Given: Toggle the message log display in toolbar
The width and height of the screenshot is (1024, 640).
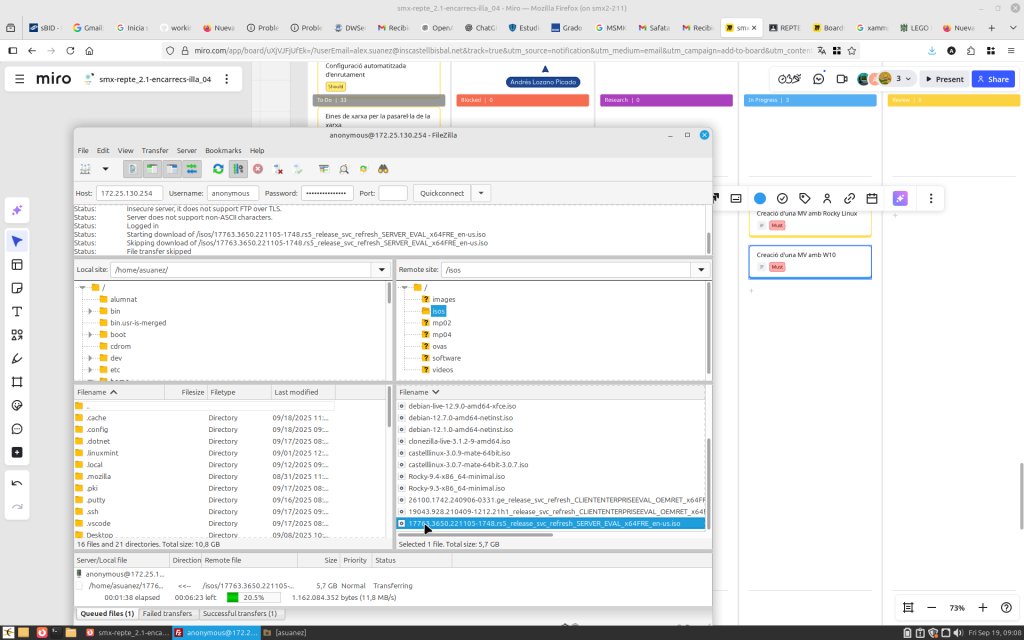Looking at the screenshot, I should (132, 169).
